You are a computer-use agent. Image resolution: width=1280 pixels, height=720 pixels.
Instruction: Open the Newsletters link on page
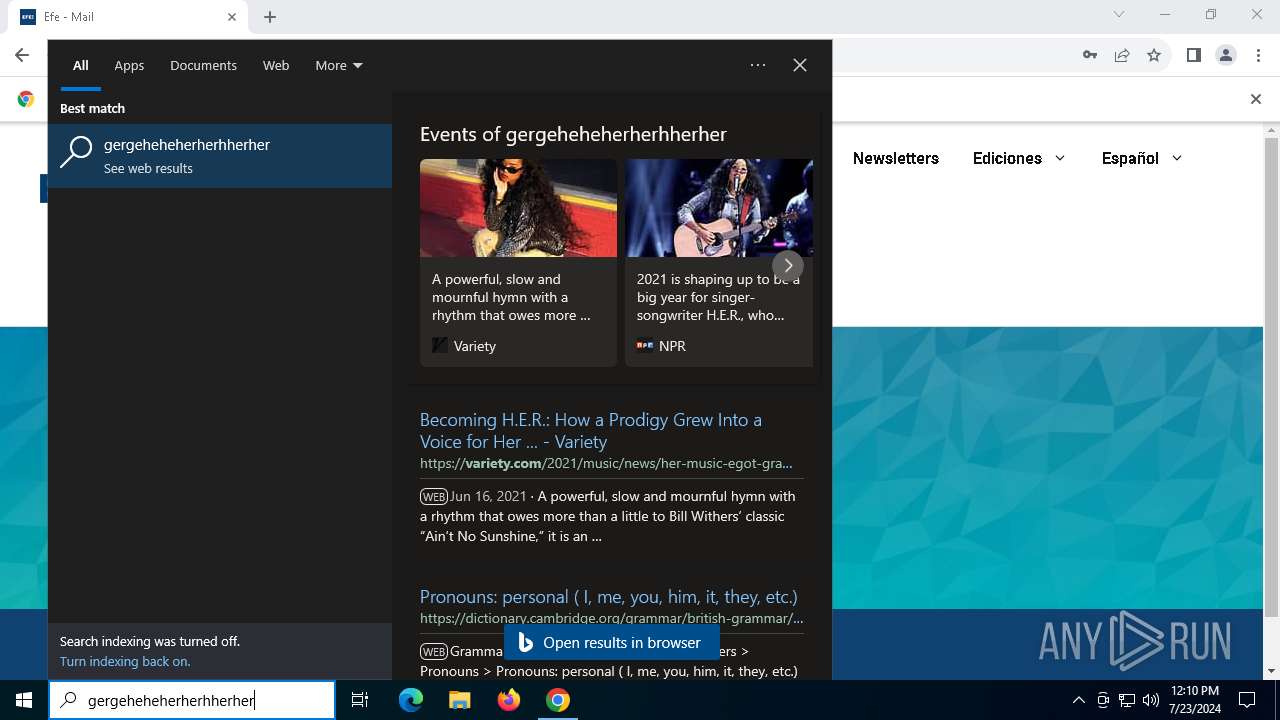point(896,158)
